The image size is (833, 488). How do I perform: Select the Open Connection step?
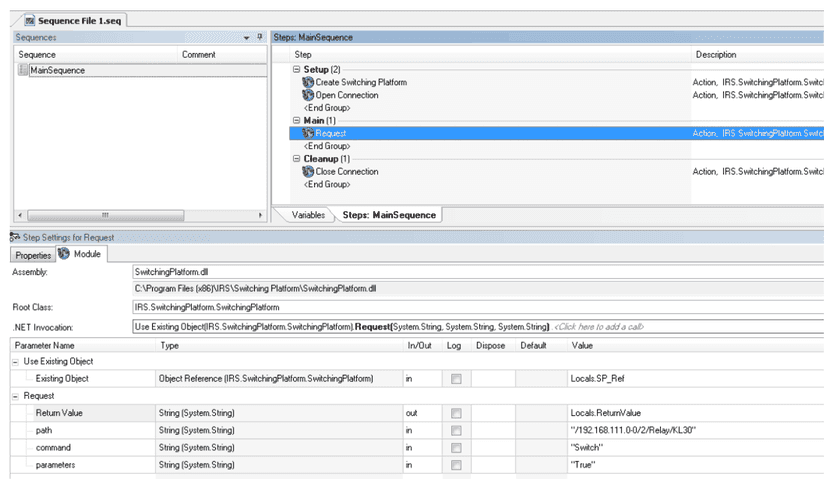coord(346,95)
